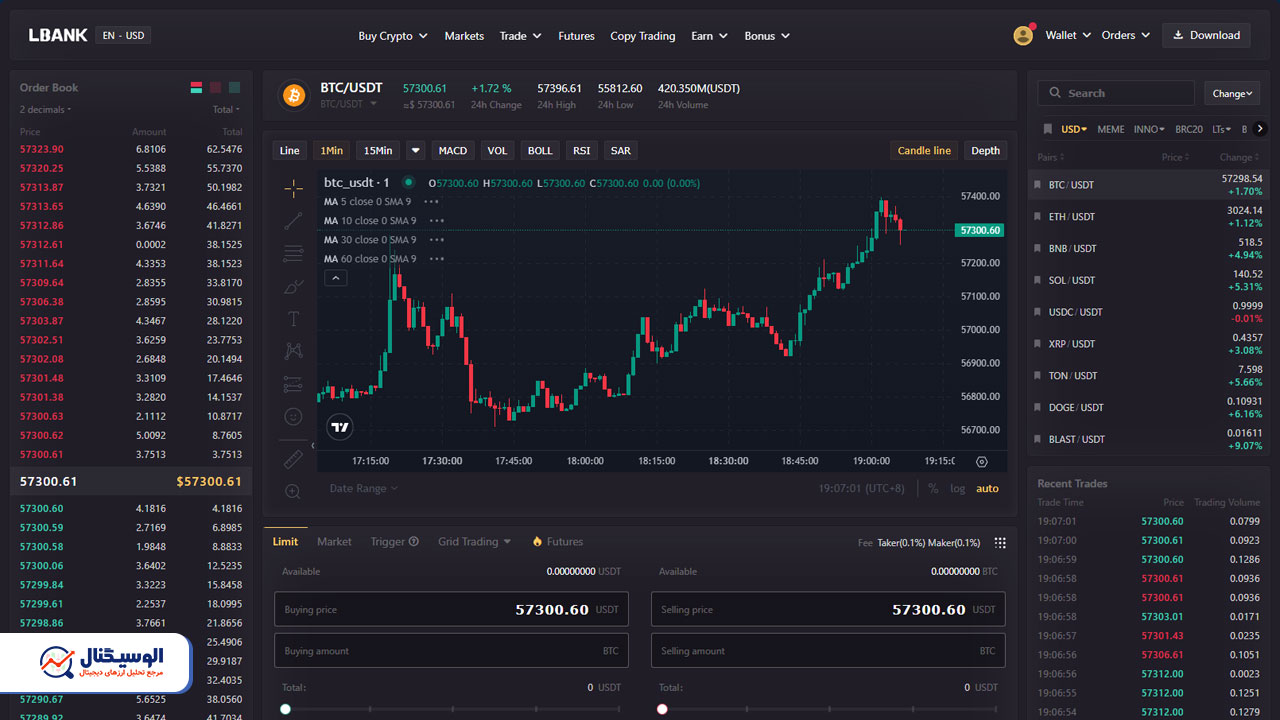Click the buy amount slider handle

tap(285, 709)
